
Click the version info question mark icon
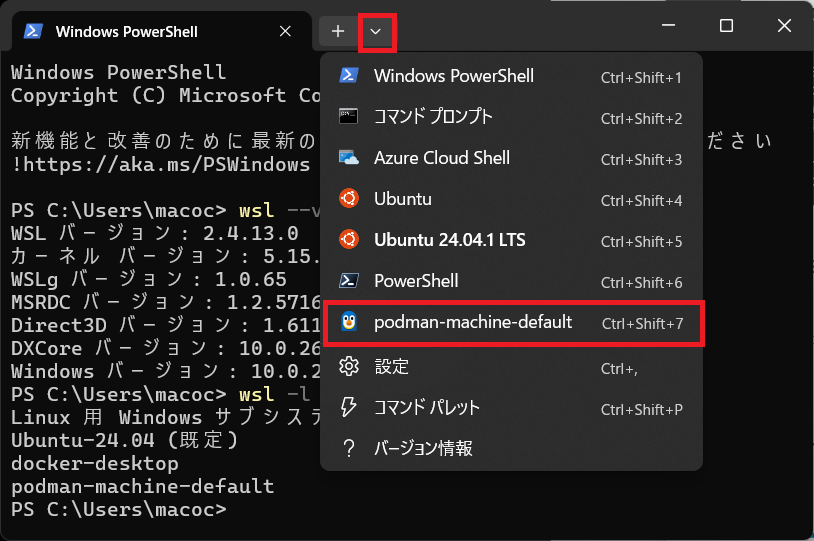point(348,449)
